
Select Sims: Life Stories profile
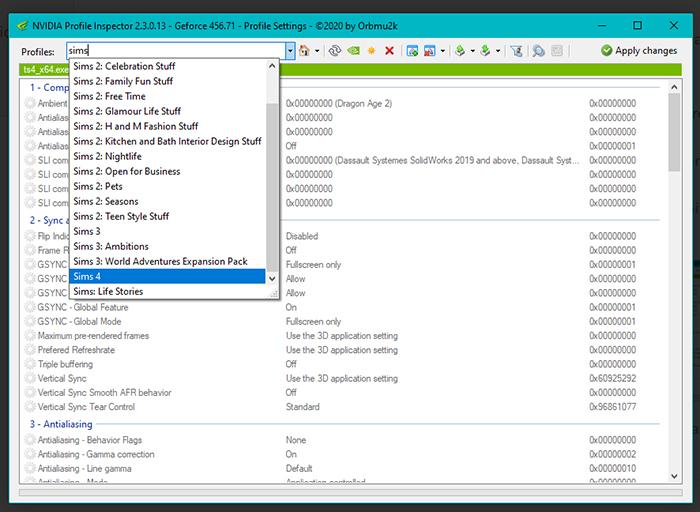(x=167, y=291)
